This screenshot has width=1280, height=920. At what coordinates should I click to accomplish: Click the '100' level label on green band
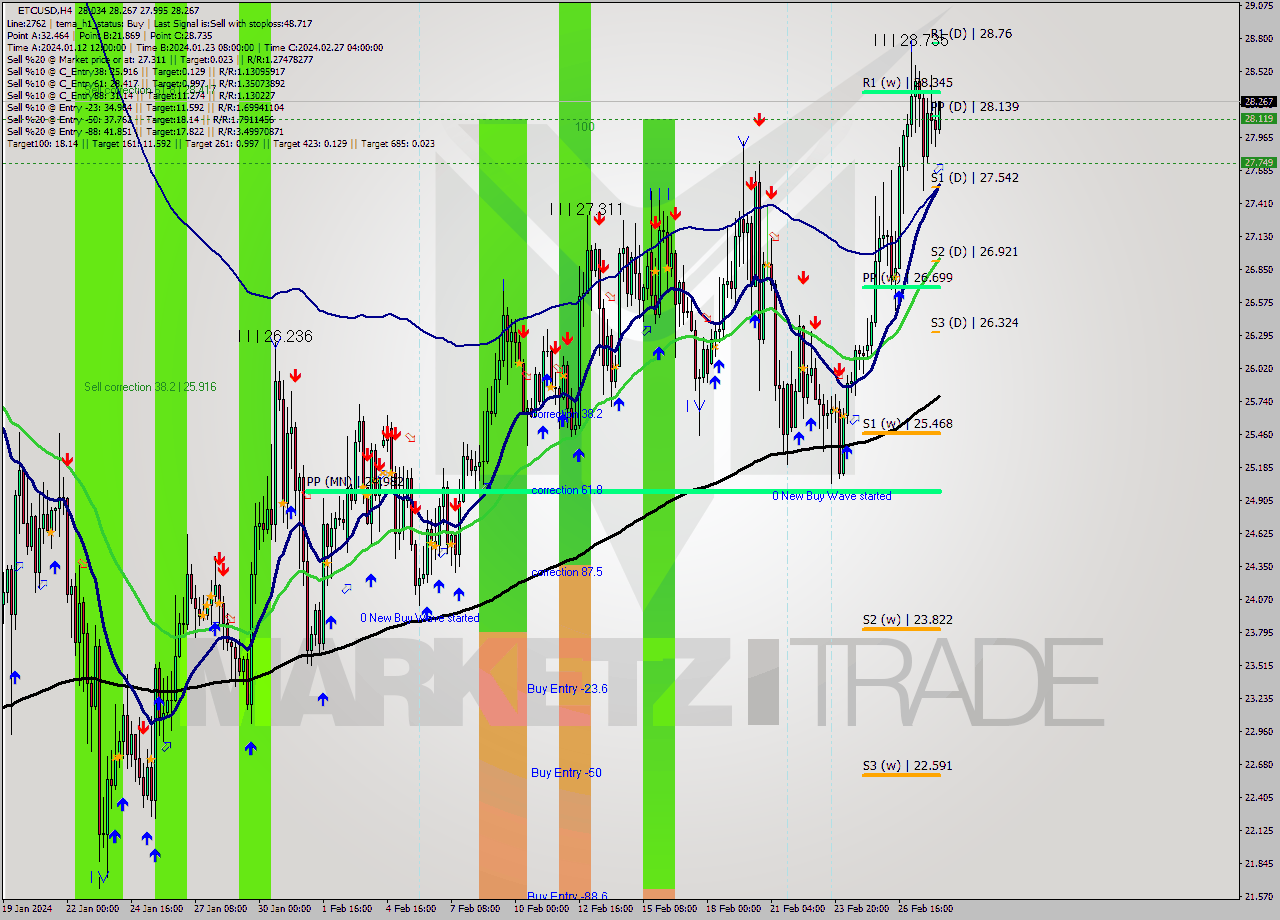pyautogui.click(x=584, y=127)
